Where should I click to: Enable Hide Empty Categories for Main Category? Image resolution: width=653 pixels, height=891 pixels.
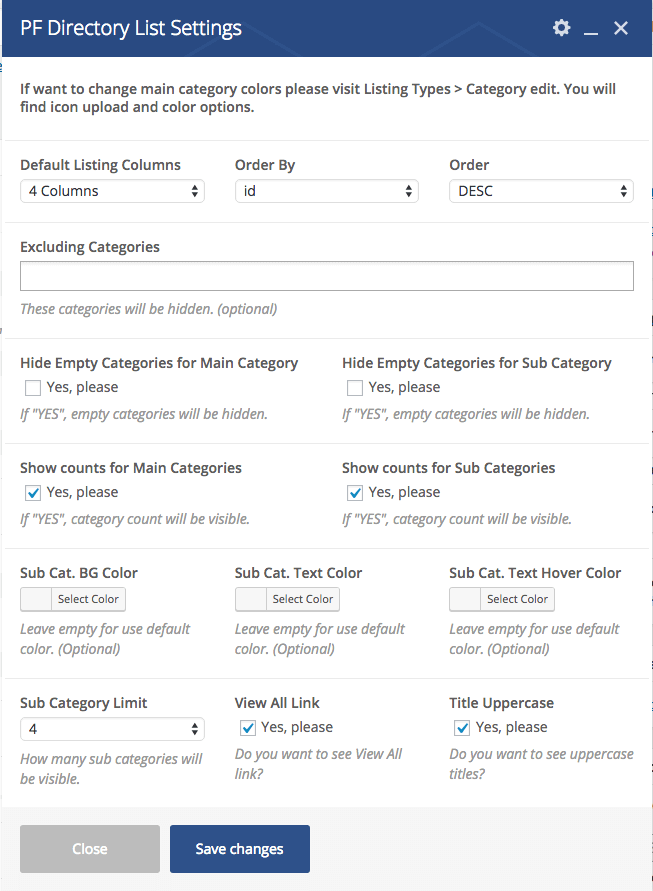(33, 387)
